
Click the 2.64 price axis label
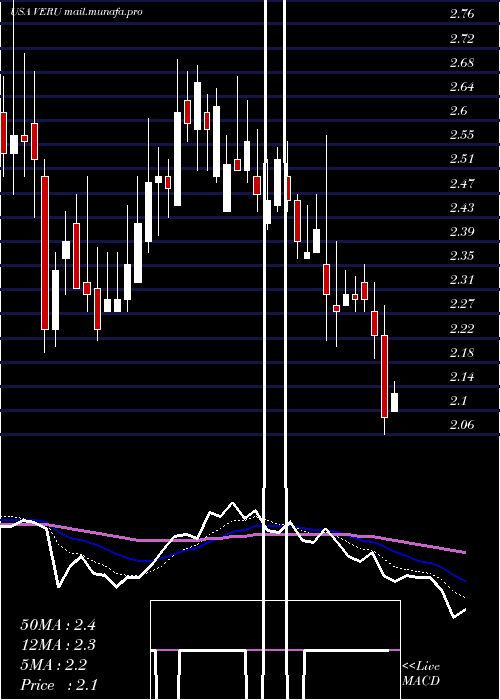[462, 87]
